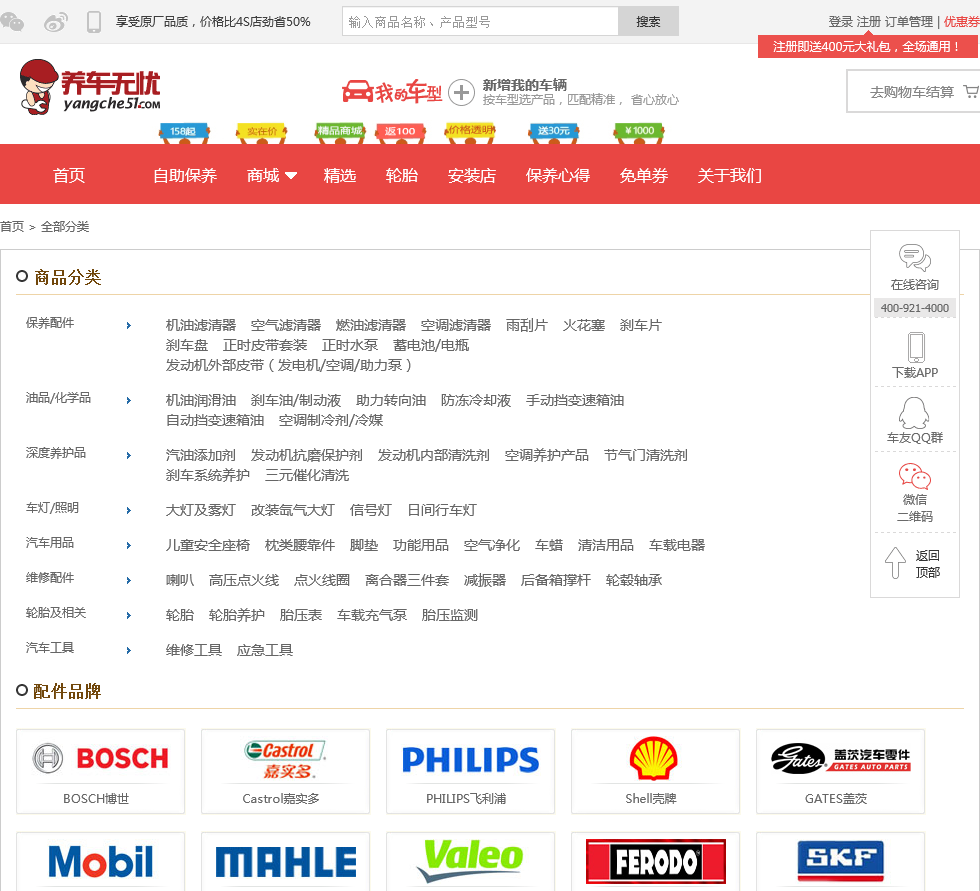Expand the 深度养护品 category arrow
Image resolution: width=980 pixels, height=891 pixels.
(x=129, y=455)
